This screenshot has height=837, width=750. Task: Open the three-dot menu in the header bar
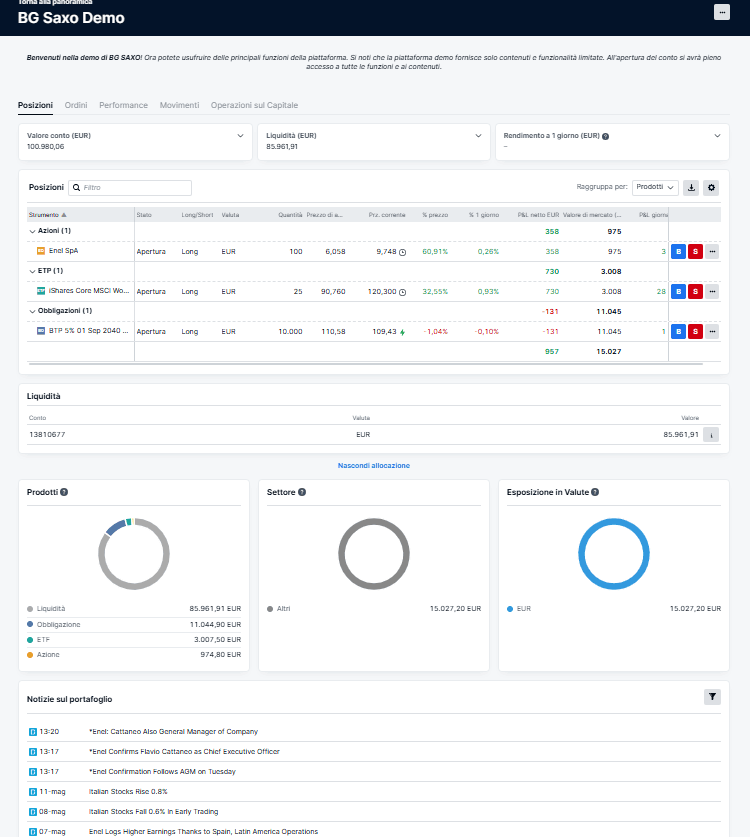pos(722,12)
